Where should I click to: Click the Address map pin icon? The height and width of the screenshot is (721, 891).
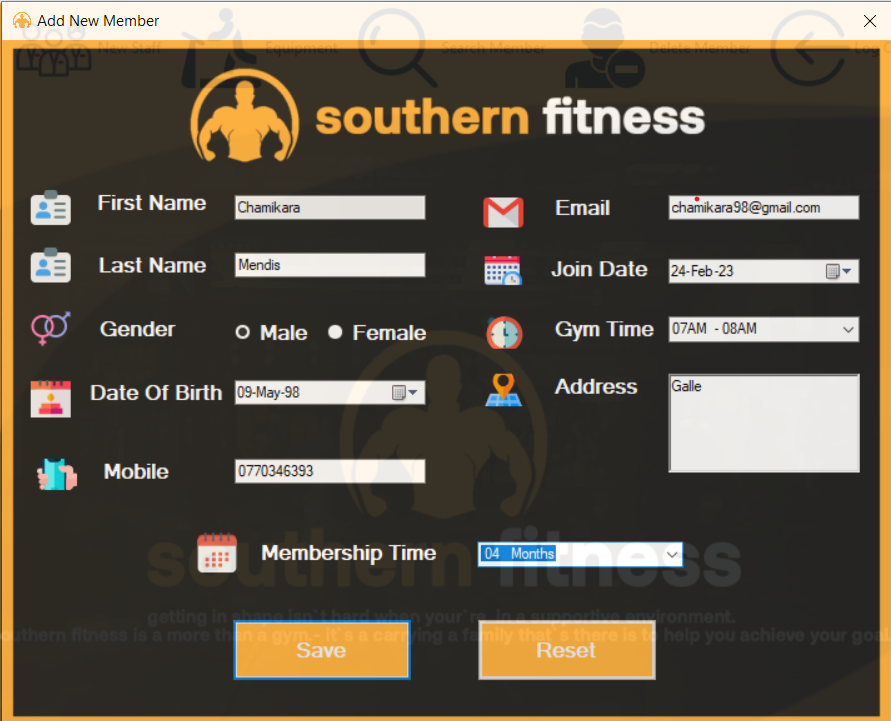point(504,391)
